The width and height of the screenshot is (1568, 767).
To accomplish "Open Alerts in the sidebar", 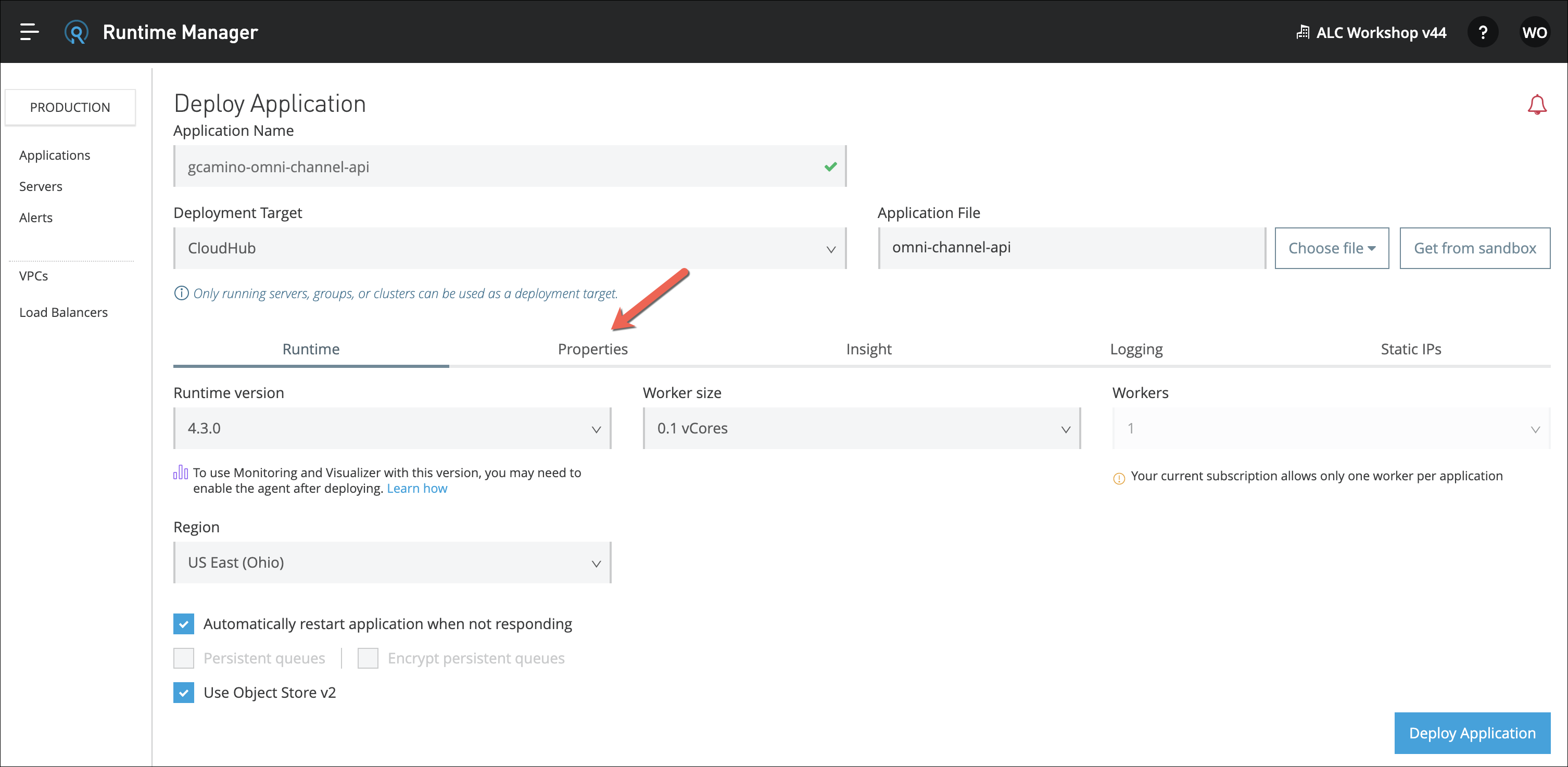I will coord(36,218).
